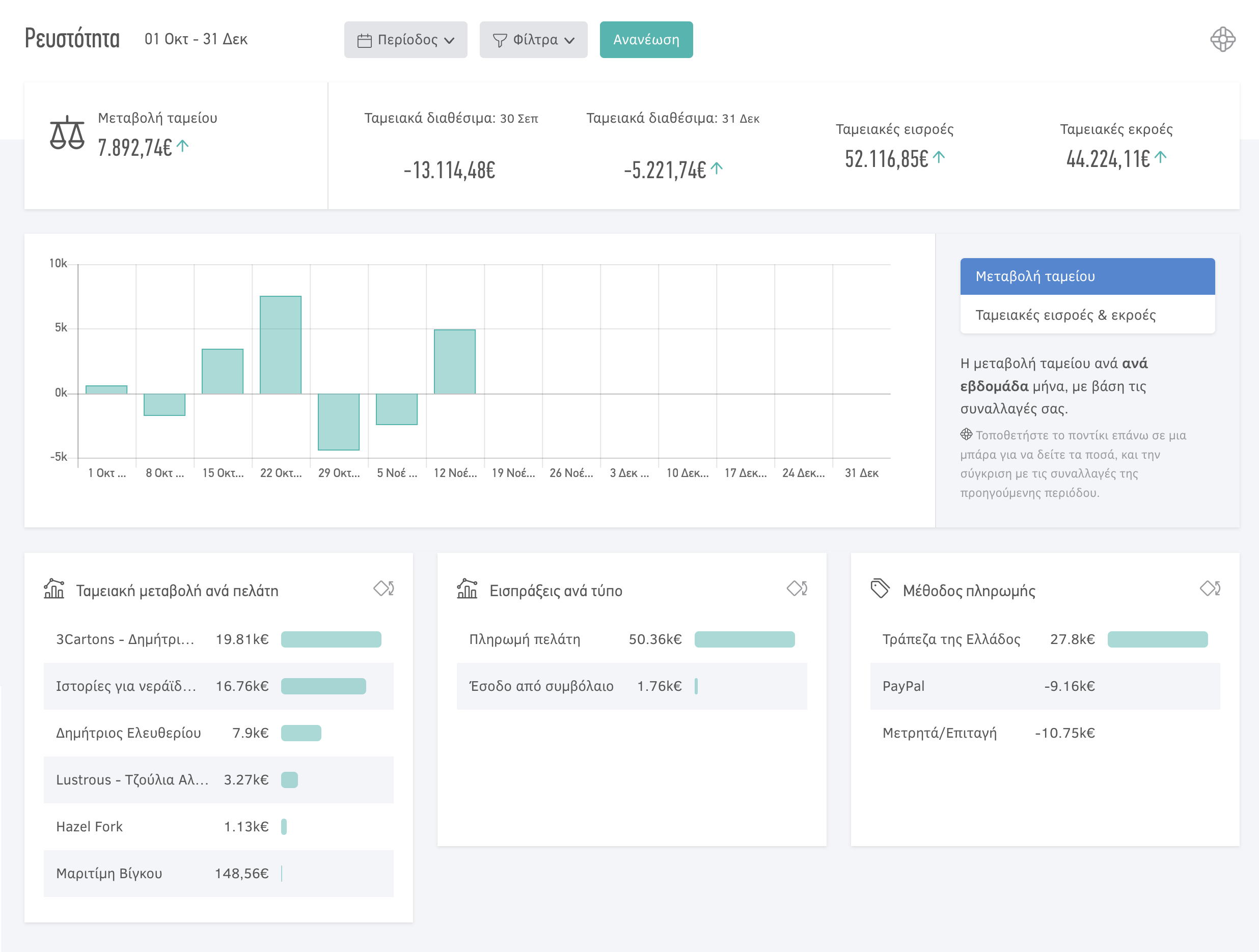
Task: Click the Τράπεζα της Ελλάδος progress bar
Action: [1158, 639]
